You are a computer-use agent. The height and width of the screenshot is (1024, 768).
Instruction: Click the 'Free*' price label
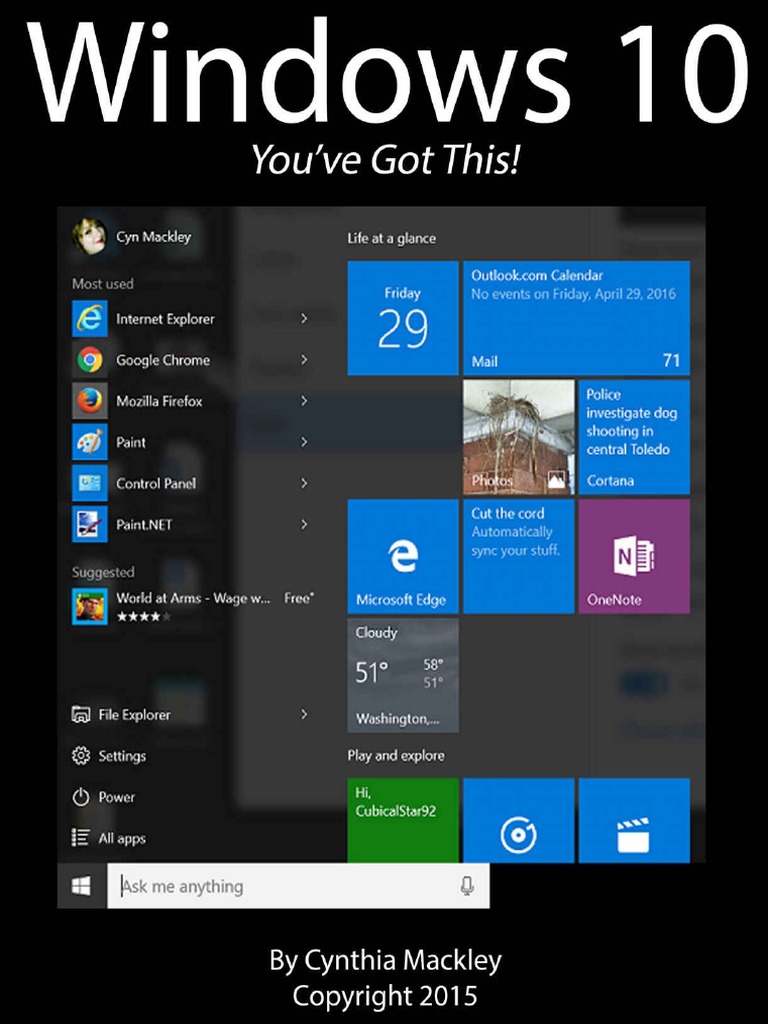pos(299,598)
